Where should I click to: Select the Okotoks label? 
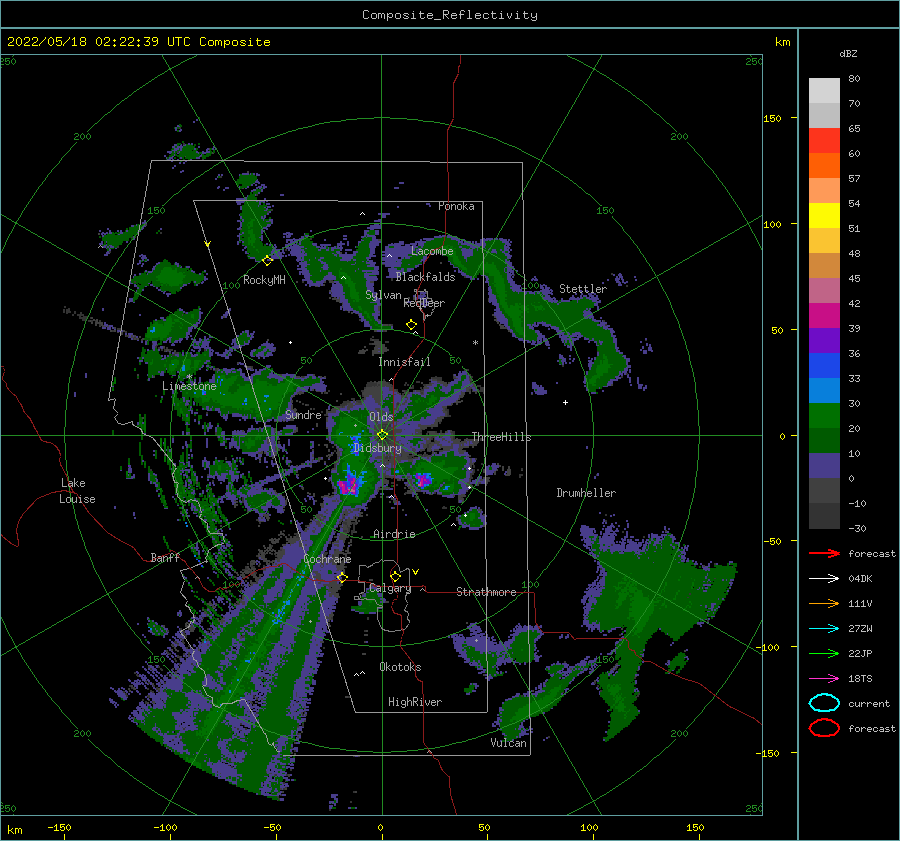[400, 667]
